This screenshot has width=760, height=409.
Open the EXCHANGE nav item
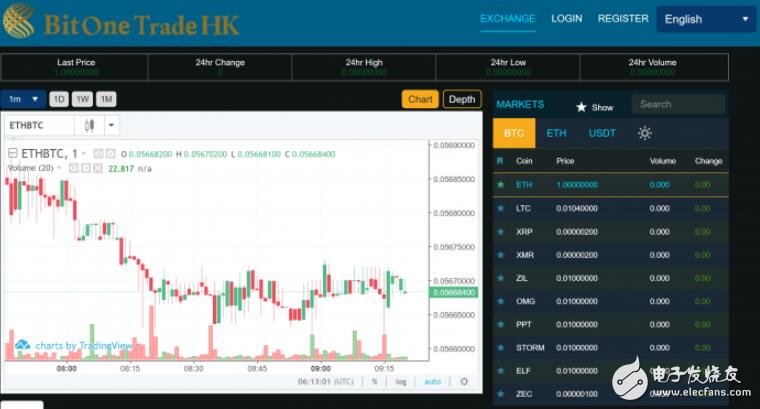click(x=507, y=19)
